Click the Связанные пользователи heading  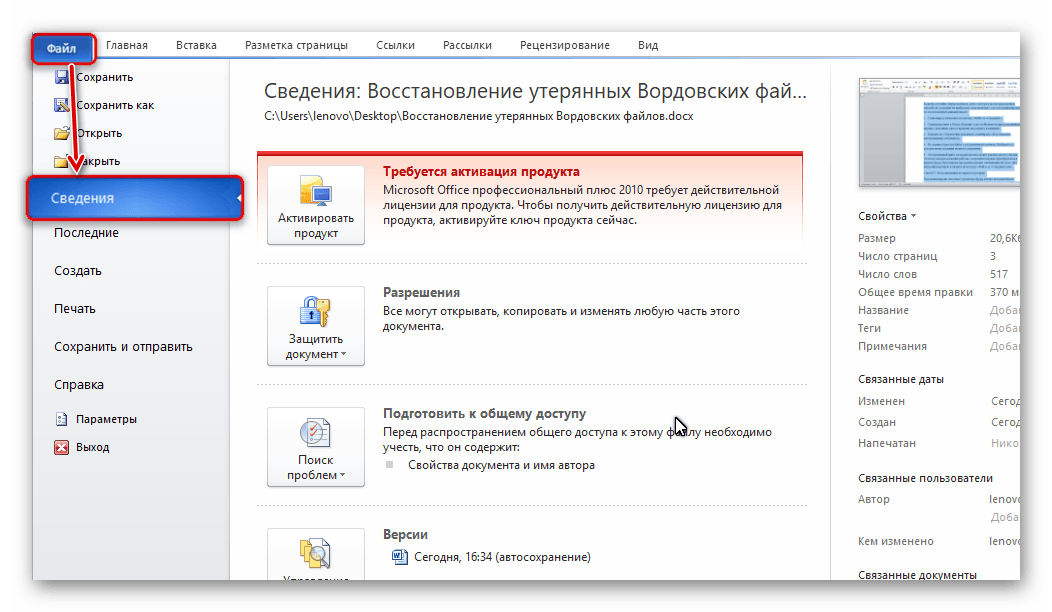point(925,478)
